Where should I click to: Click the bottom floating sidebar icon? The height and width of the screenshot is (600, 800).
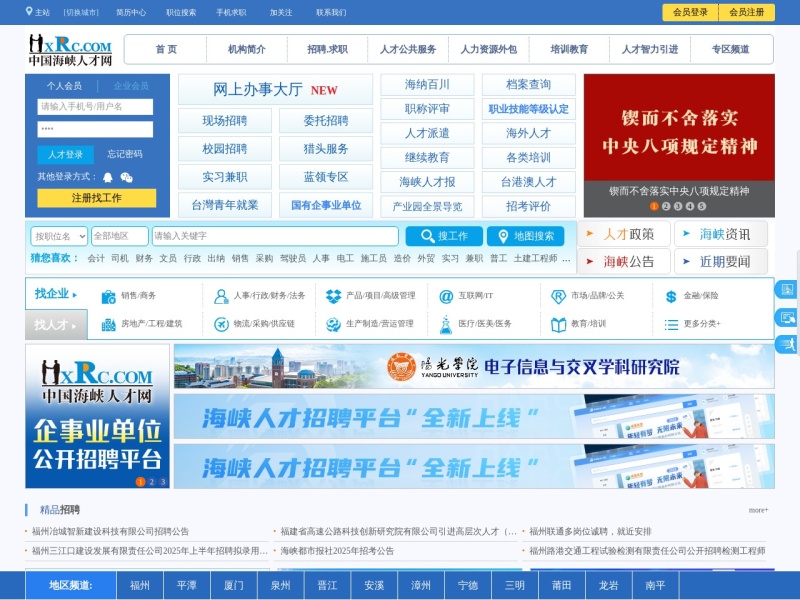point(786,344)
